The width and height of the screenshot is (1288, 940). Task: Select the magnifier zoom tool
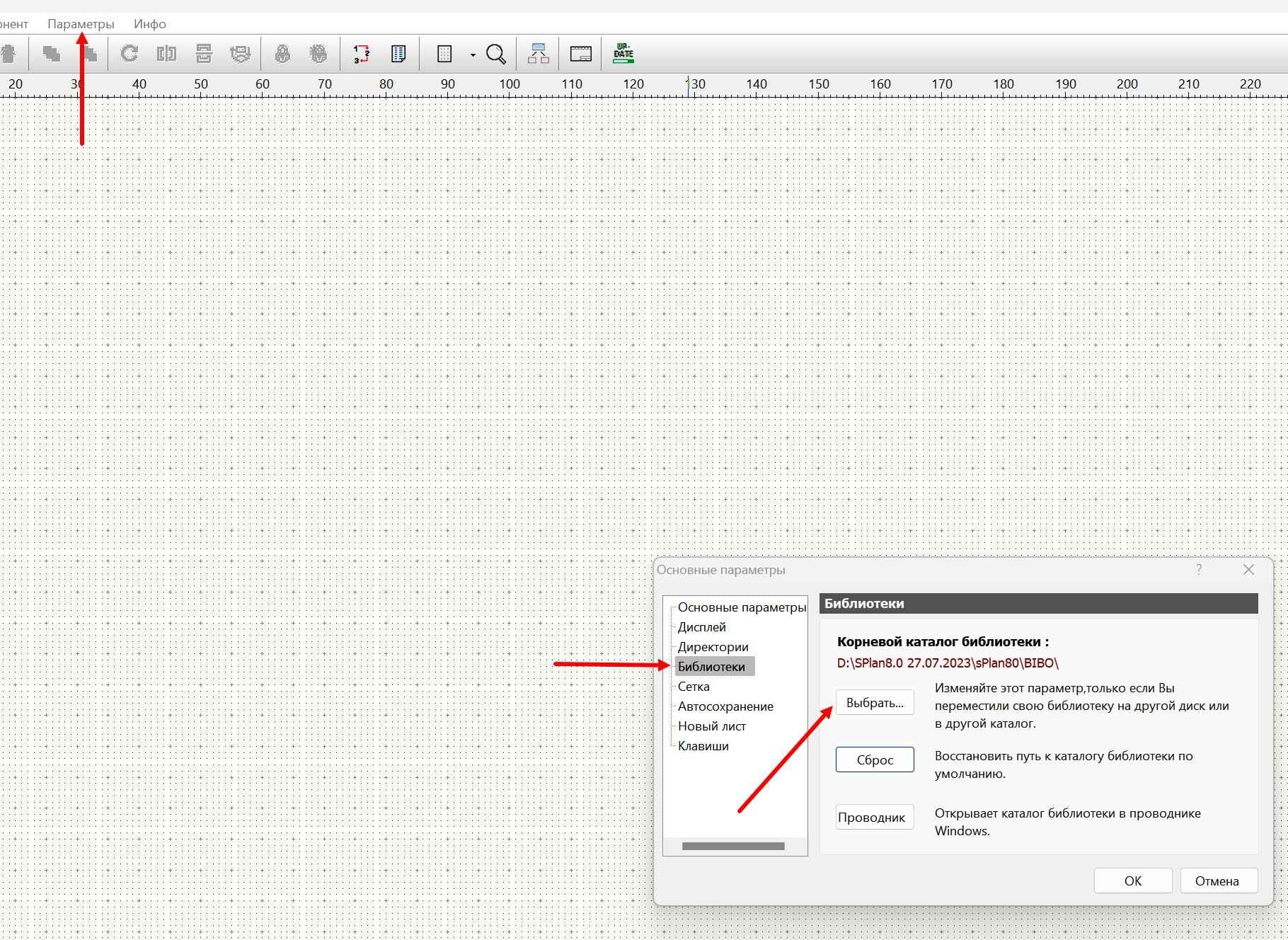pos(496,54)
